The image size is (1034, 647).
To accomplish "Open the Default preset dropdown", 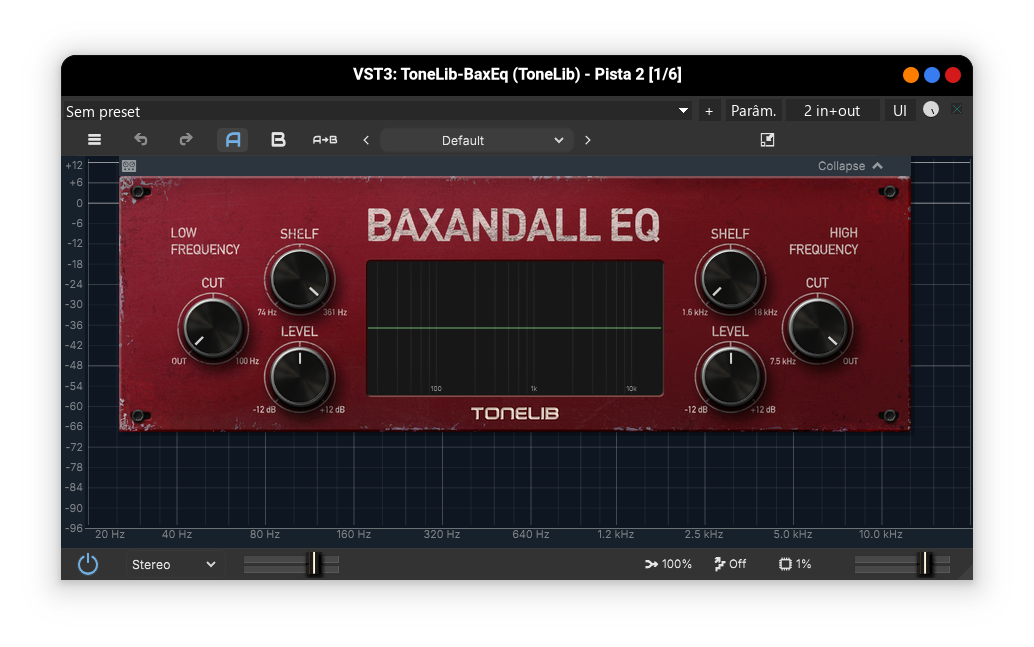I will [476, 140].
